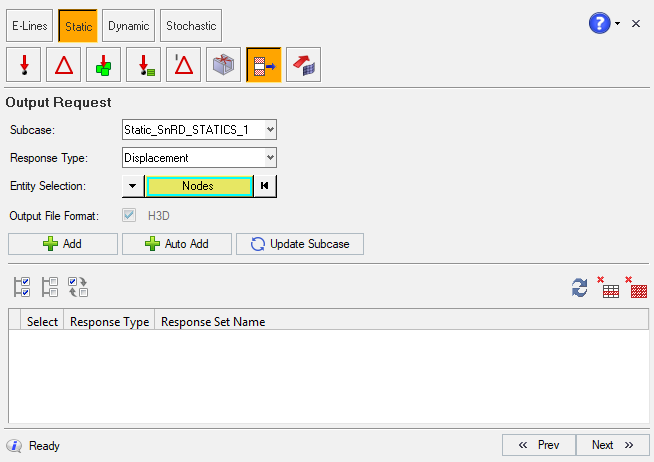Open the Dynamic tab
Viewport: 654px width, 462px height.
128,26
